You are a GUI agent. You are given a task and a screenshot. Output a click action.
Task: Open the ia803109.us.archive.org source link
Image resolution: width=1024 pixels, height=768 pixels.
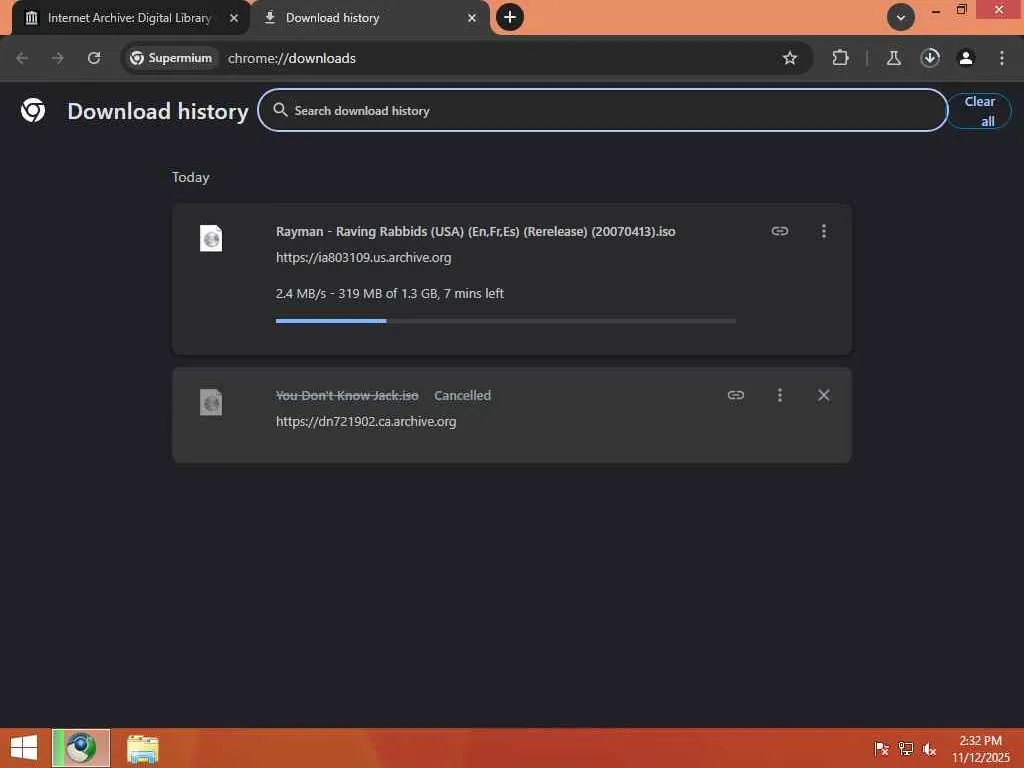click(363, 258)
